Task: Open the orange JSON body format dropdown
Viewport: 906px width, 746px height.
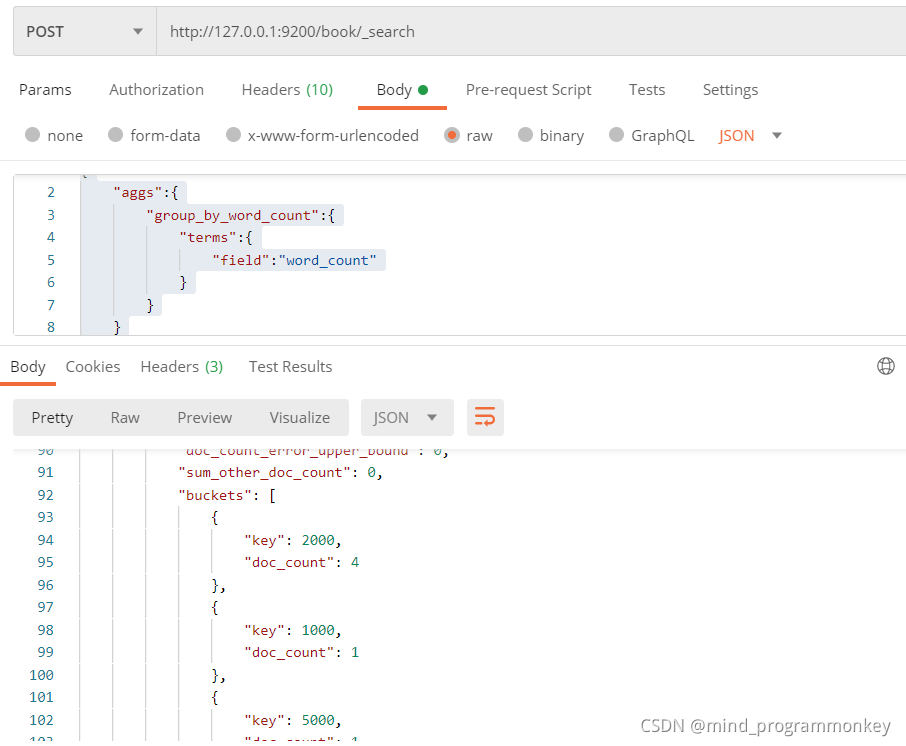Action: pyautogui.click(x=750, y=135)
